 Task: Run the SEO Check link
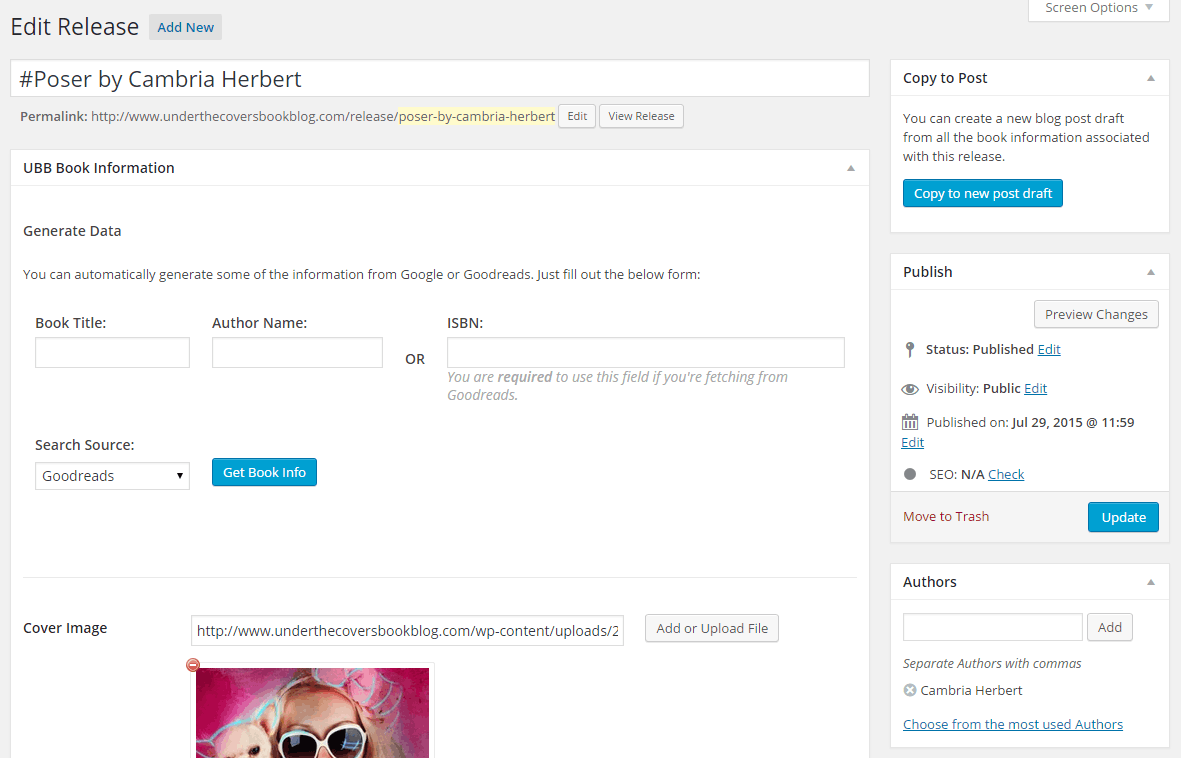[x=1006, y=474]
